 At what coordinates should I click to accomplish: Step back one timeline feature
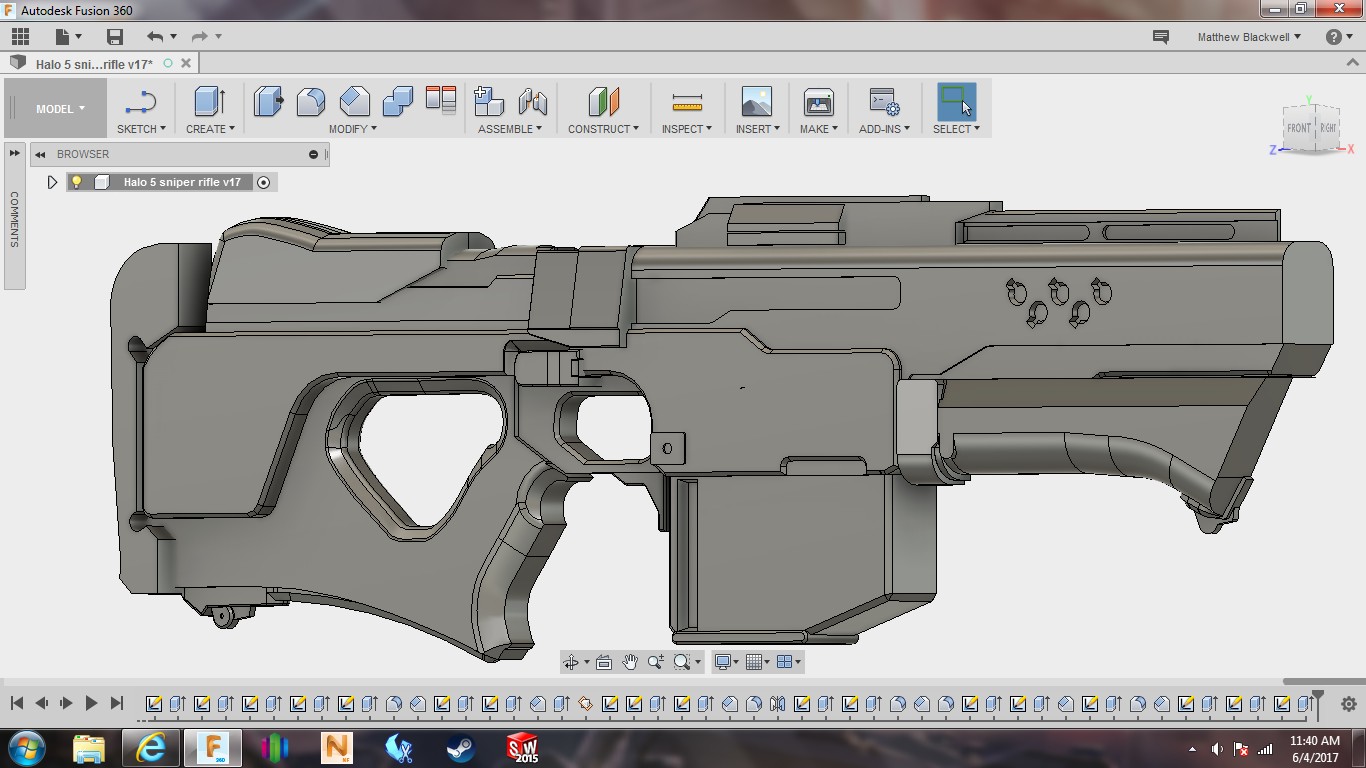click(x=41, y=703)
